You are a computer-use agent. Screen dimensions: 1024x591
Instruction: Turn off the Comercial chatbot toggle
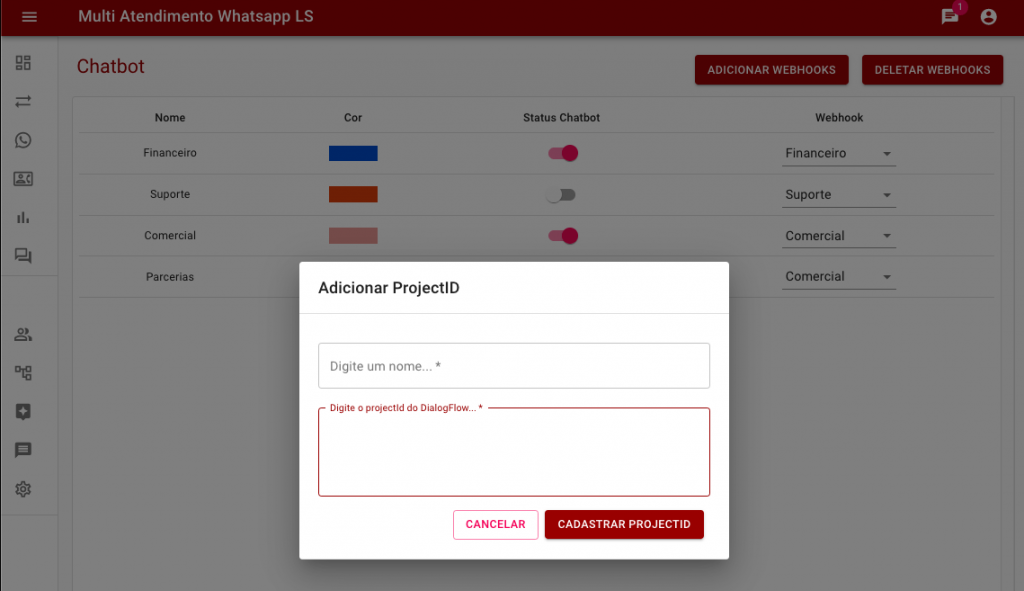(562, 236)
